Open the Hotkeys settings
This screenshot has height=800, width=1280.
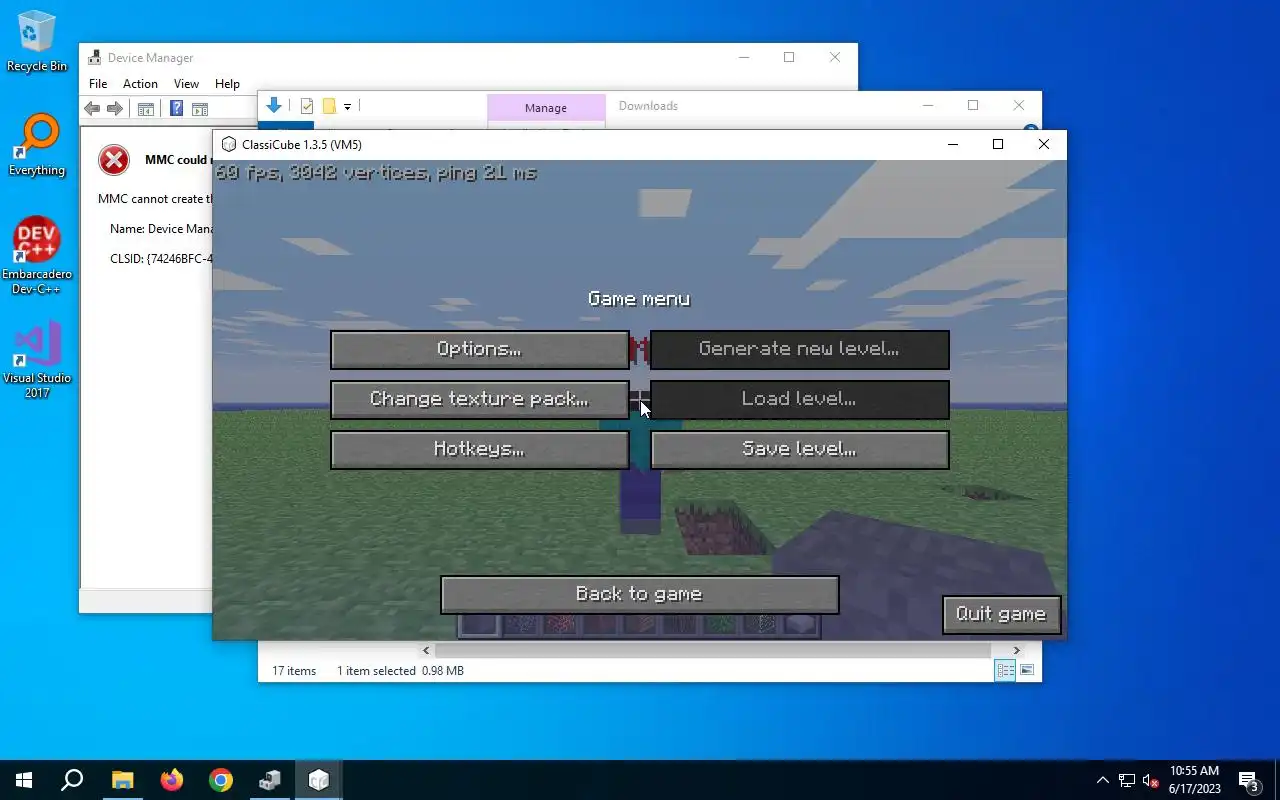coord(480,449)
